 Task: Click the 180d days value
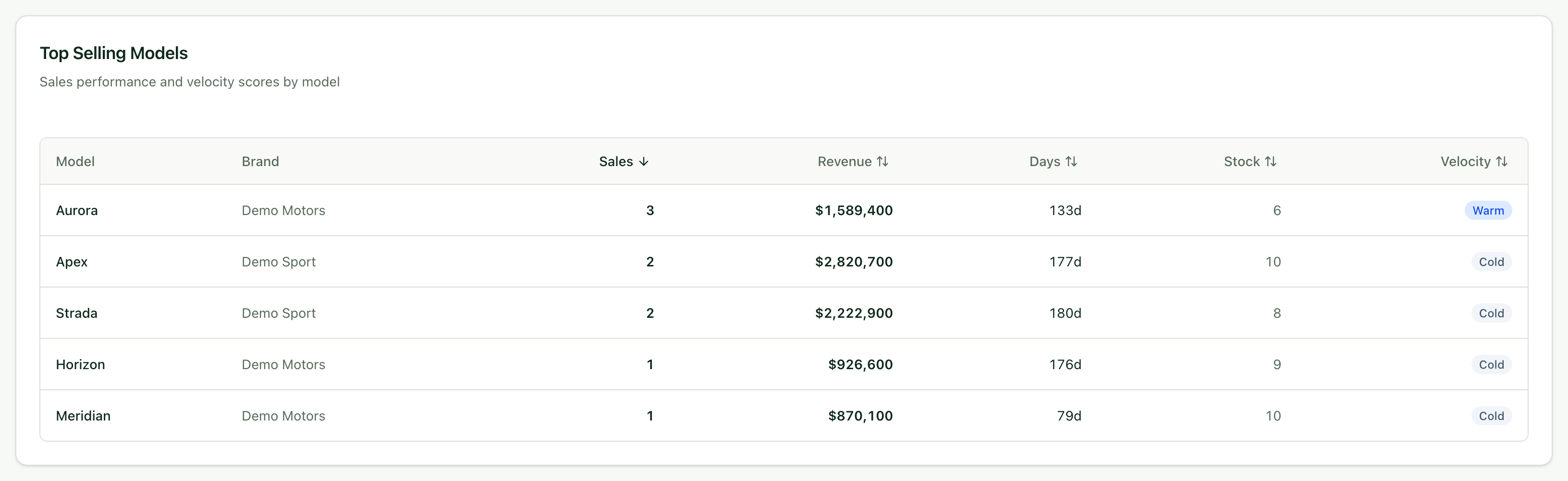pos(1065,313)
